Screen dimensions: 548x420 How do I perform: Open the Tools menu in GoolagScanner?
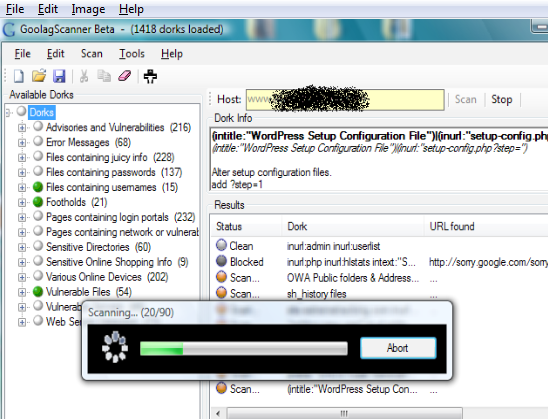(x=131, y=53)
